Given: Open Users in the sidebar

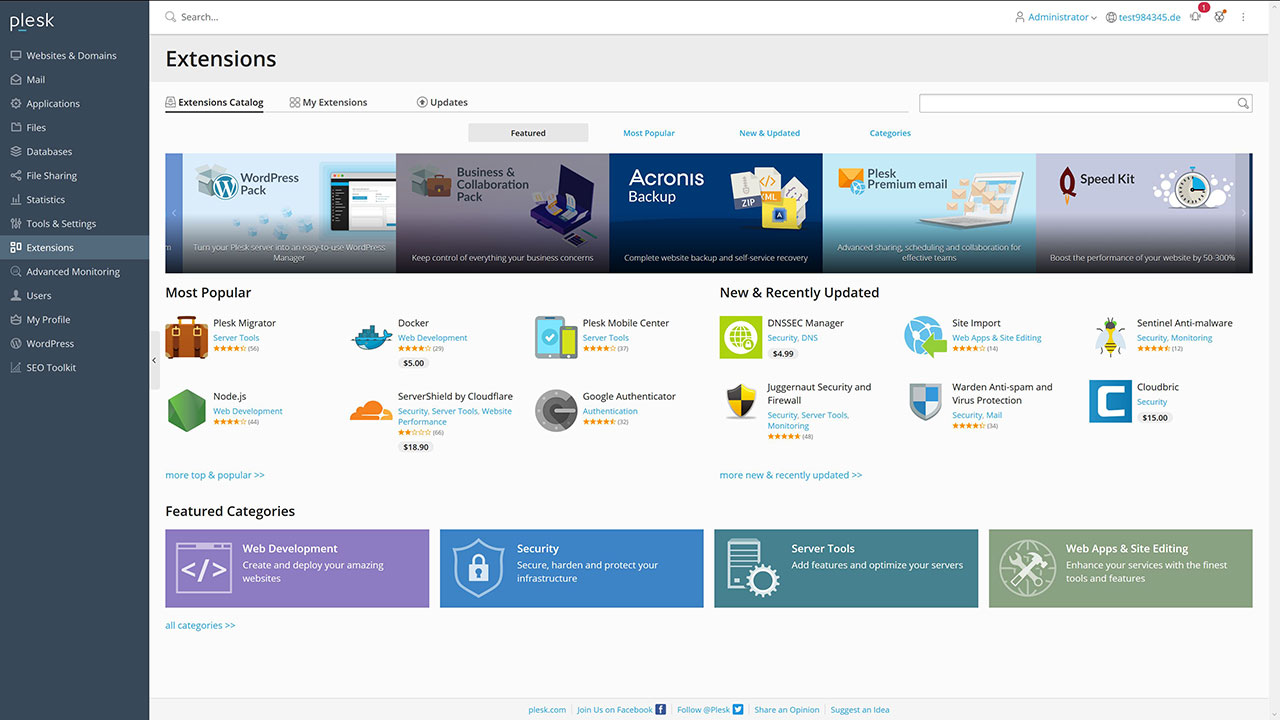Looking at the screenshot, I should tap(74, 296).
